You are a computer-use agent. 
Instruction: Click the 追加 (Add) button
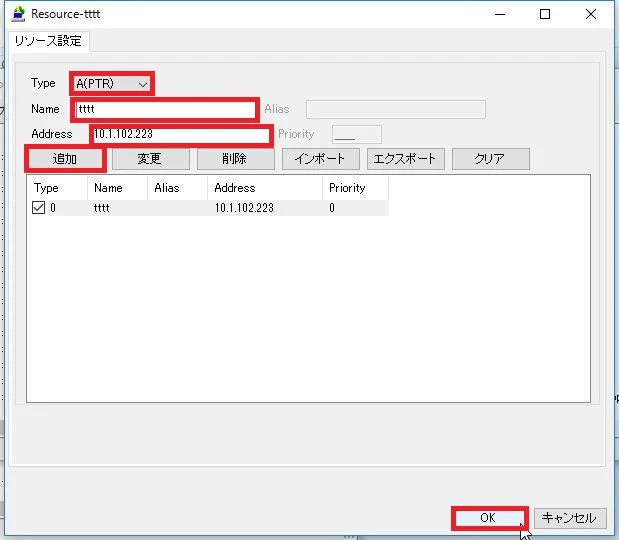click(x=65, y=159)
